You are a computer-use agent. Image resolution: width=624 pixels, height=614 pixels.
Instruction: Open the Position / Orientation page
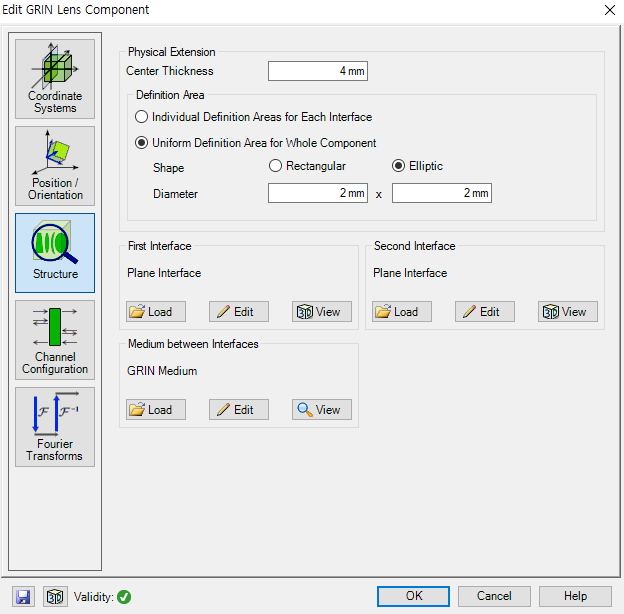coord(55,166)
